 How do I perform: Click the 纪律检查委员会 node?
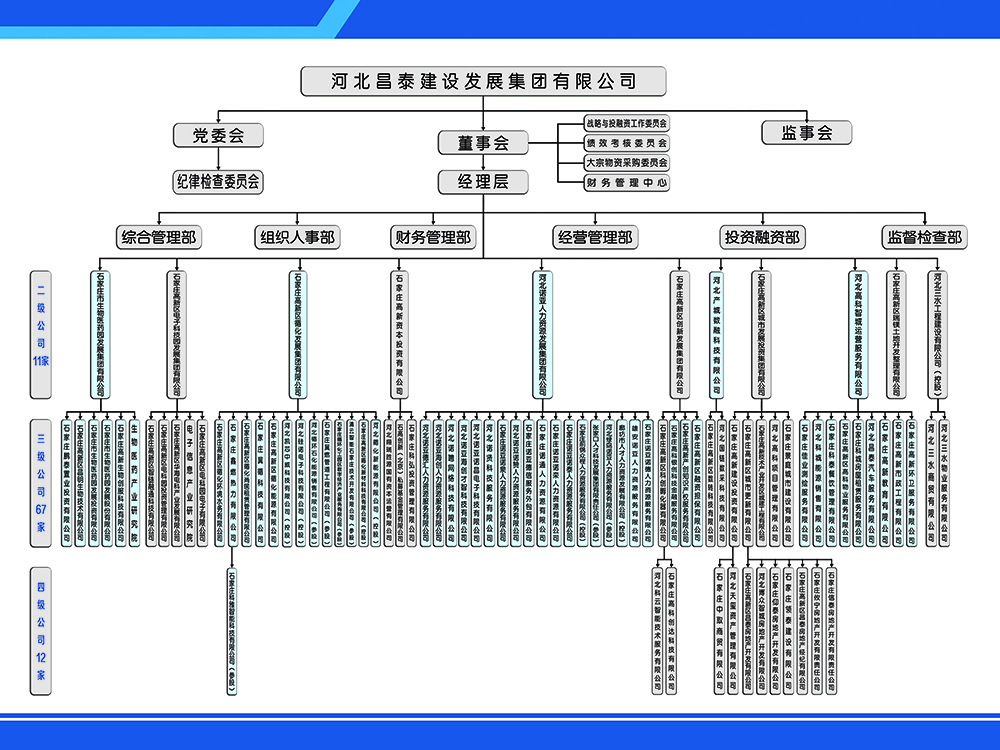(x=217, y=181)
